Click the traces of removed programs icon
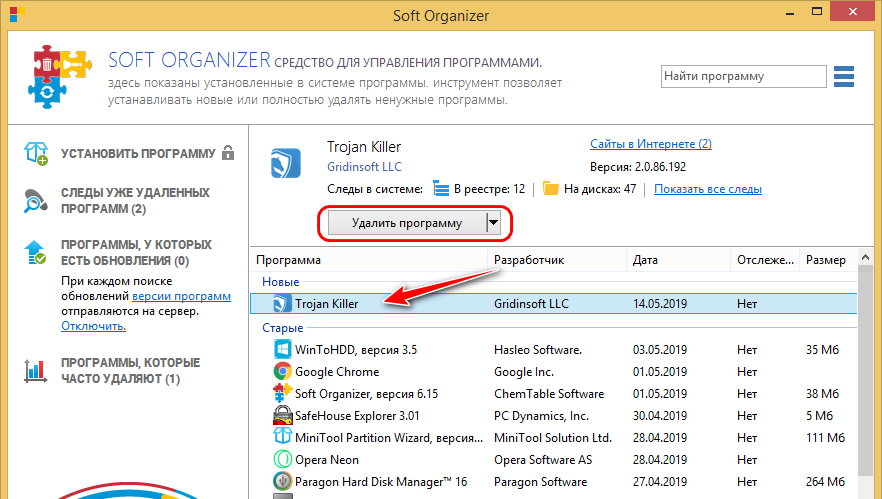 click(35, 201)
